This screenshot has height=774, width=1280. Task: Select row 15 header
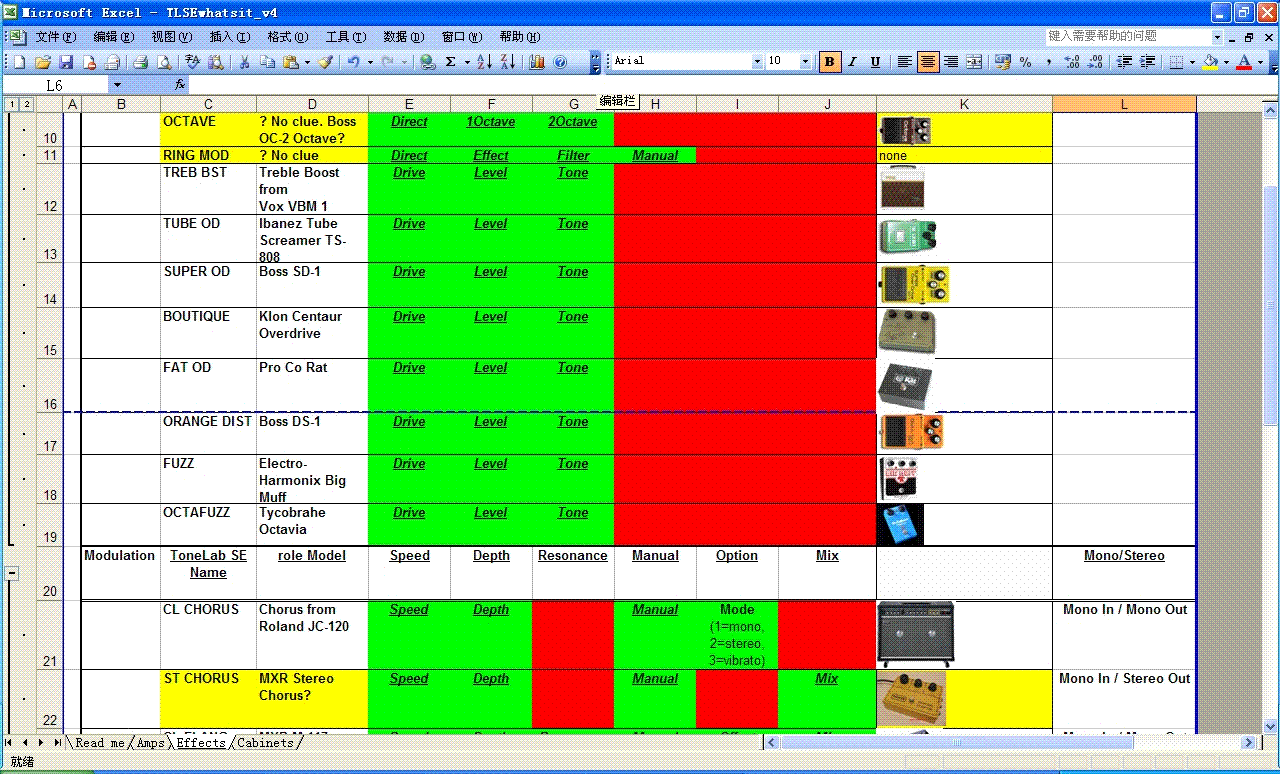point(50,333)
